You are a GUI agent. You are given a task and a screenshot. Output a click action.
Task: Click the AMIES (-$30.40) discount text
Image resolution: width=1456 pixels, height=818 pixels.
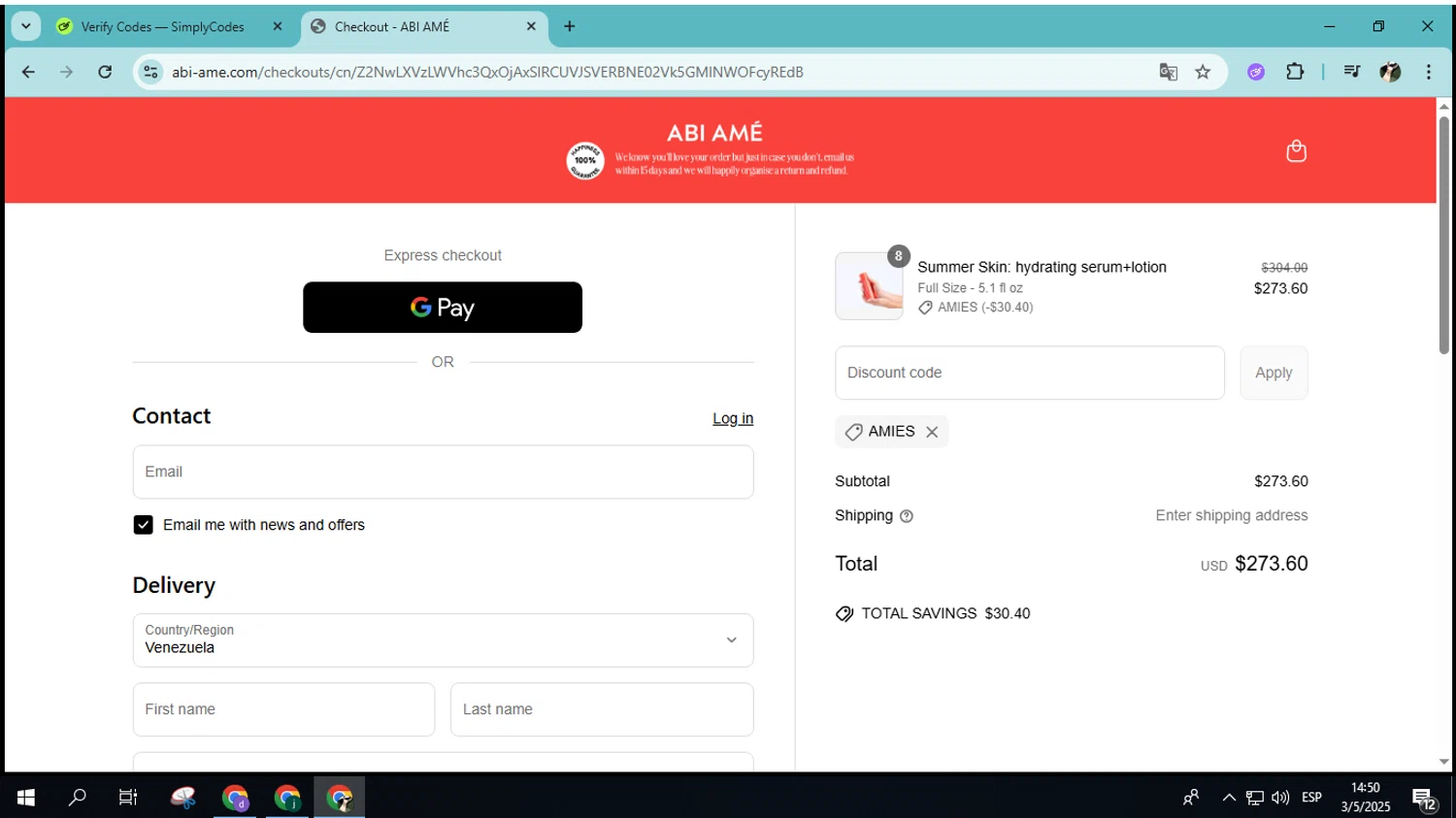pyautogui.click(x=985, y=308)
